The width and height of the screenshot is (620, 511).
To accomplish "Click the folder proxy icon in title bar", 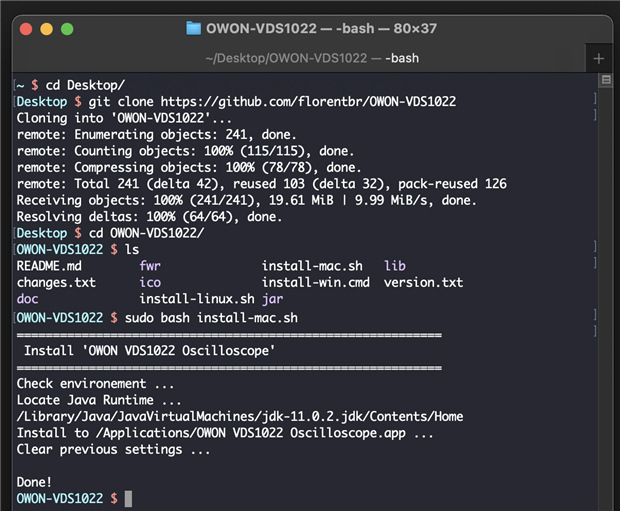I will point(194,28).
